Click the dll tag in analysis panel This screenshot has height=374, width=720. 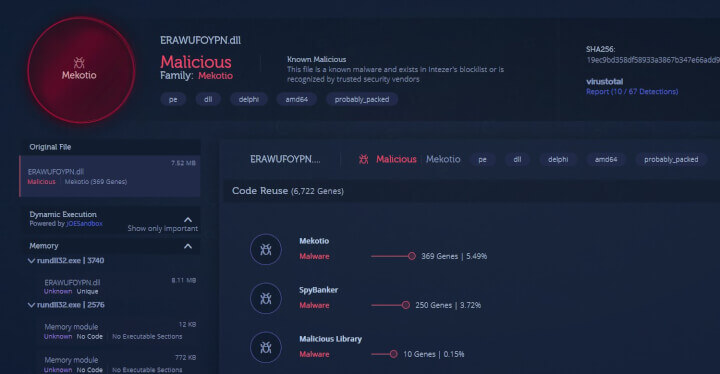(x=517, y=159)
